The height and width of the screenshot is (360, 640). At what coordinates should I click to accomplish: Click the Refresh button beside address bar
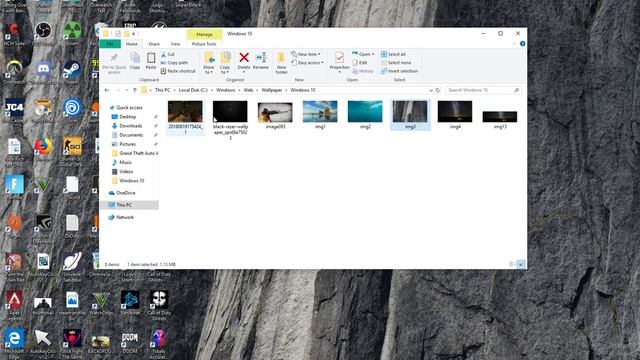[x=438, y=90]
